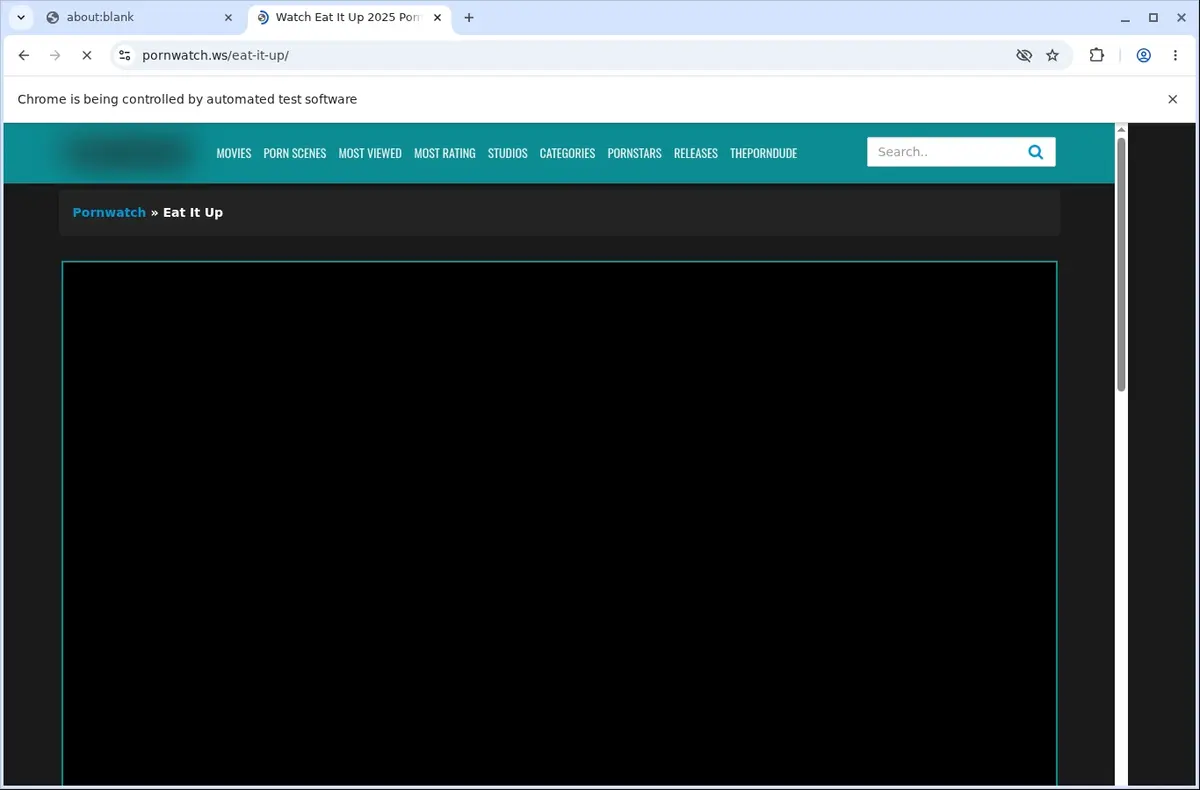Switch to the about:blank tab
This screenshot has height=790, width=1200.
coord(139,17)
